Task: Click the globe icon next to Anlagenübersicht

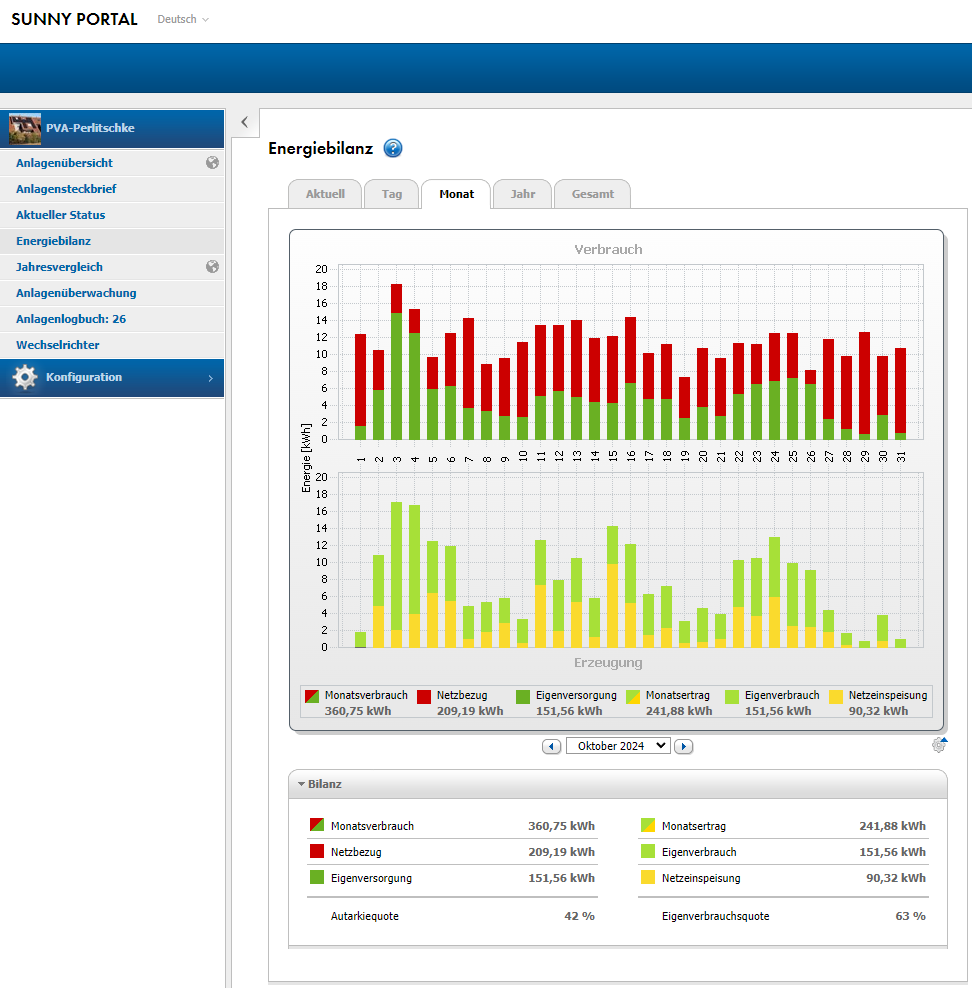Action: tap(212, 163)
